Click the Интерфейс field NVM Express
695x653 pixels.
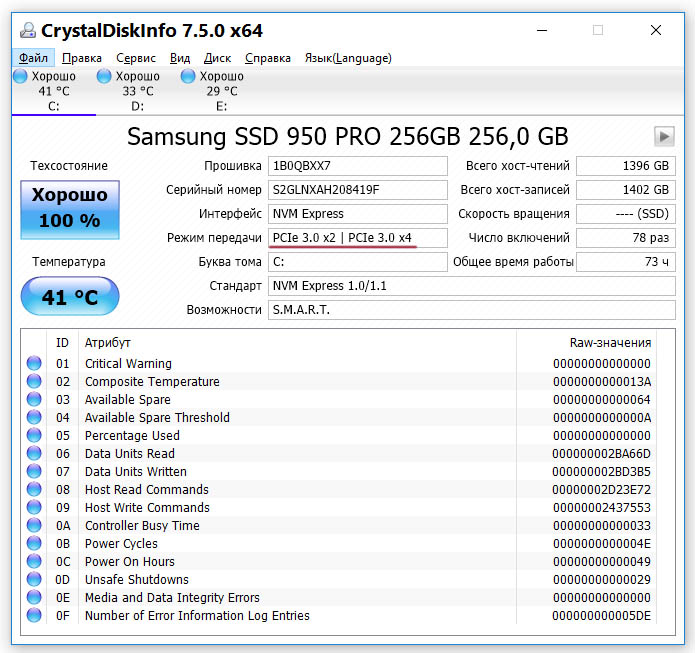[x=357, y=214]
